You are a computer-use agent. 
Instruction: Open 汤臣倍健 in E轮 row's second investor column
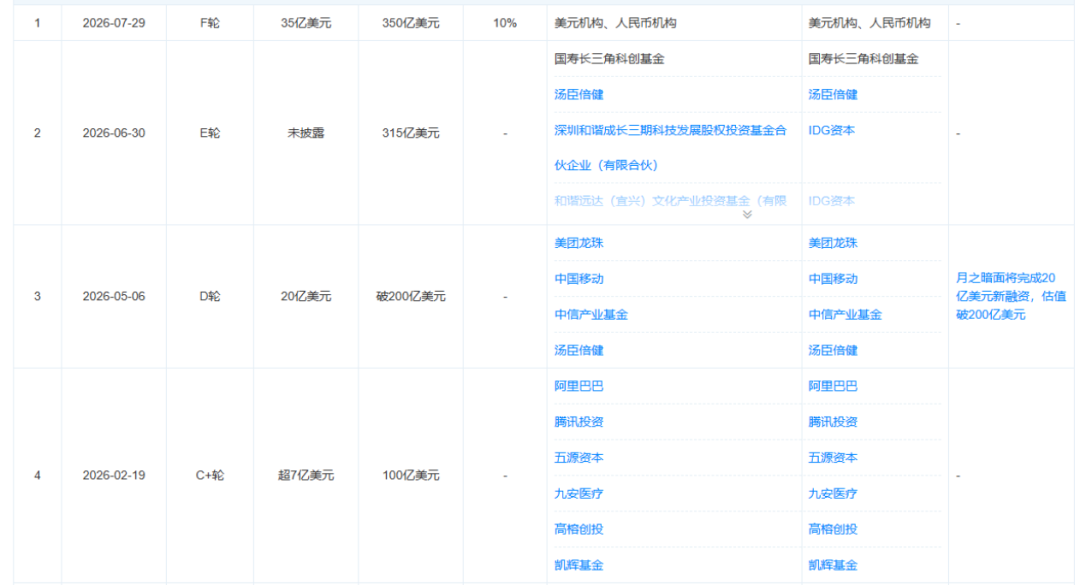coord(833,94)
